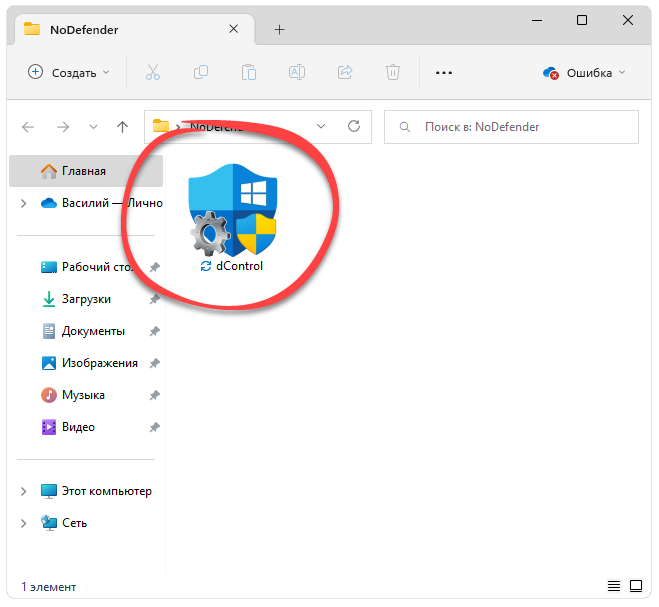Open Документы in sidebar
This screenshot has height=607, width=659.
pos(83,331)
